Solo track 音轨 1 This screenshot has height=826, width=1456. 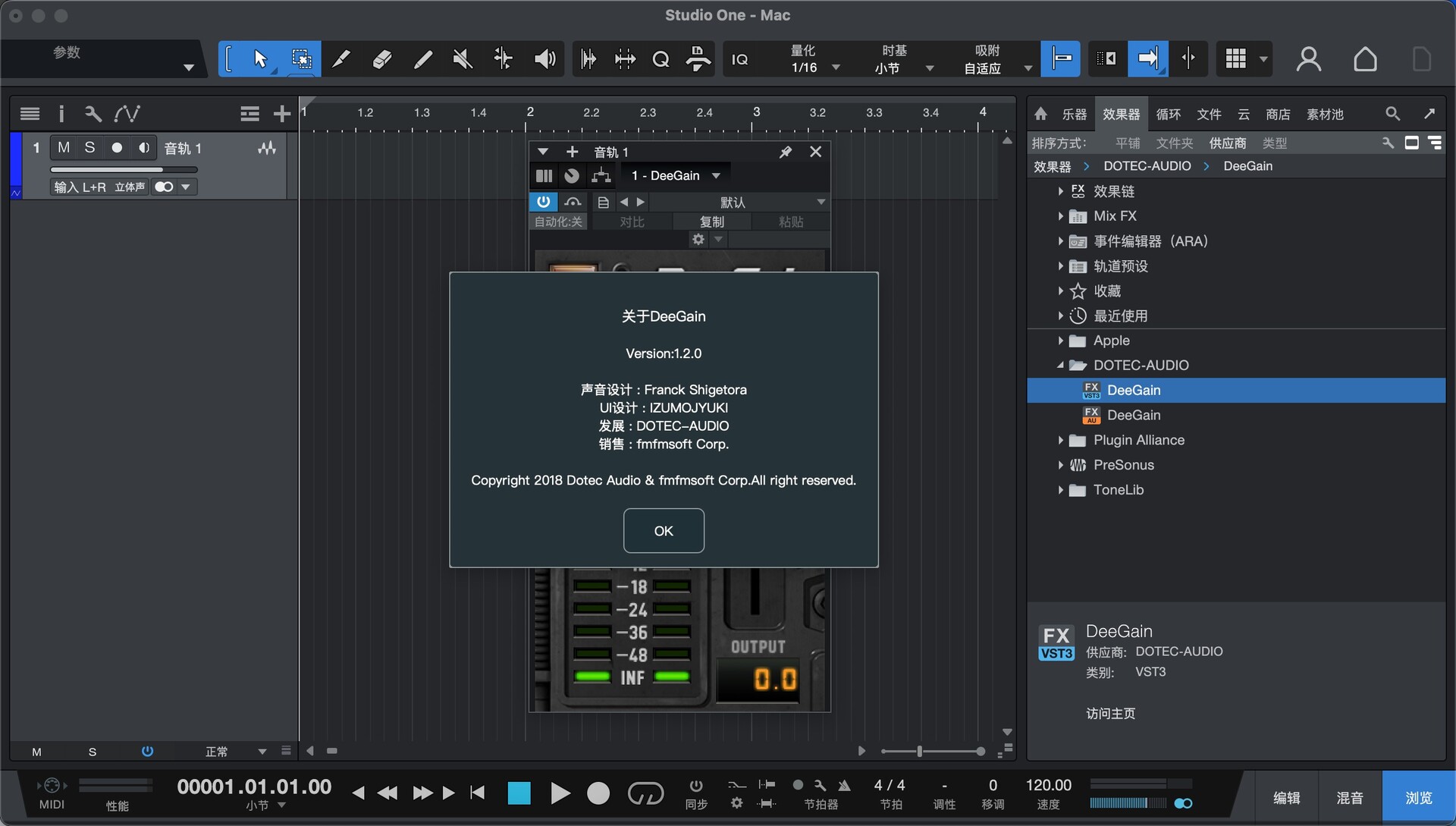[89, 148]
